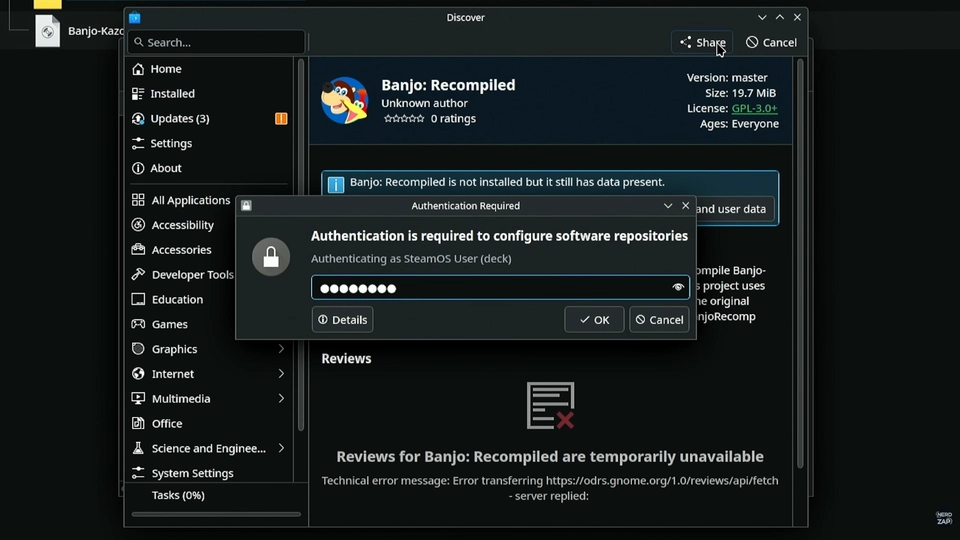Click the orange updates warning badge
The image size is (960, 540).
281,119
